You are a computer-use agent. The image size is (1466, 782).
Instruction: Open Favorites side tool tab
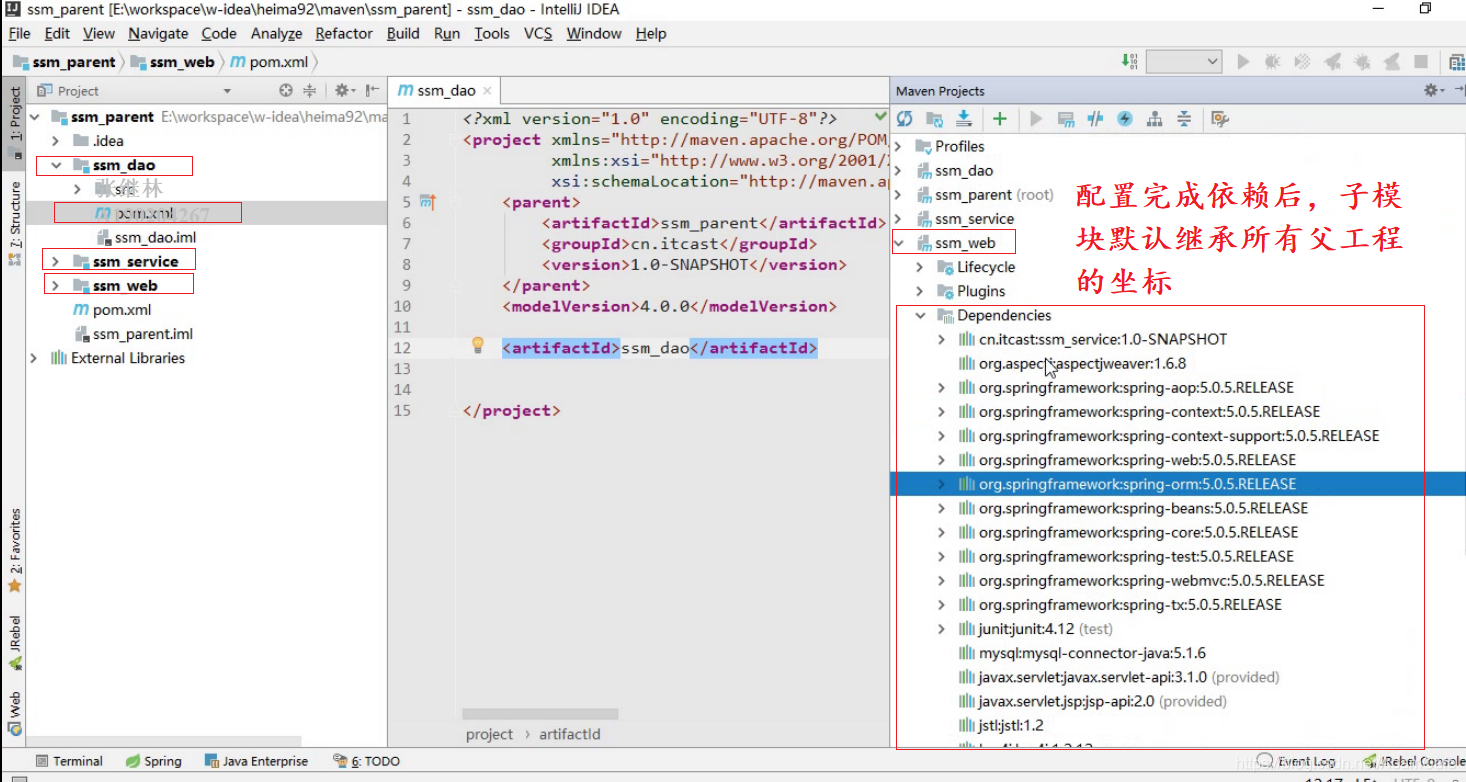15,550
